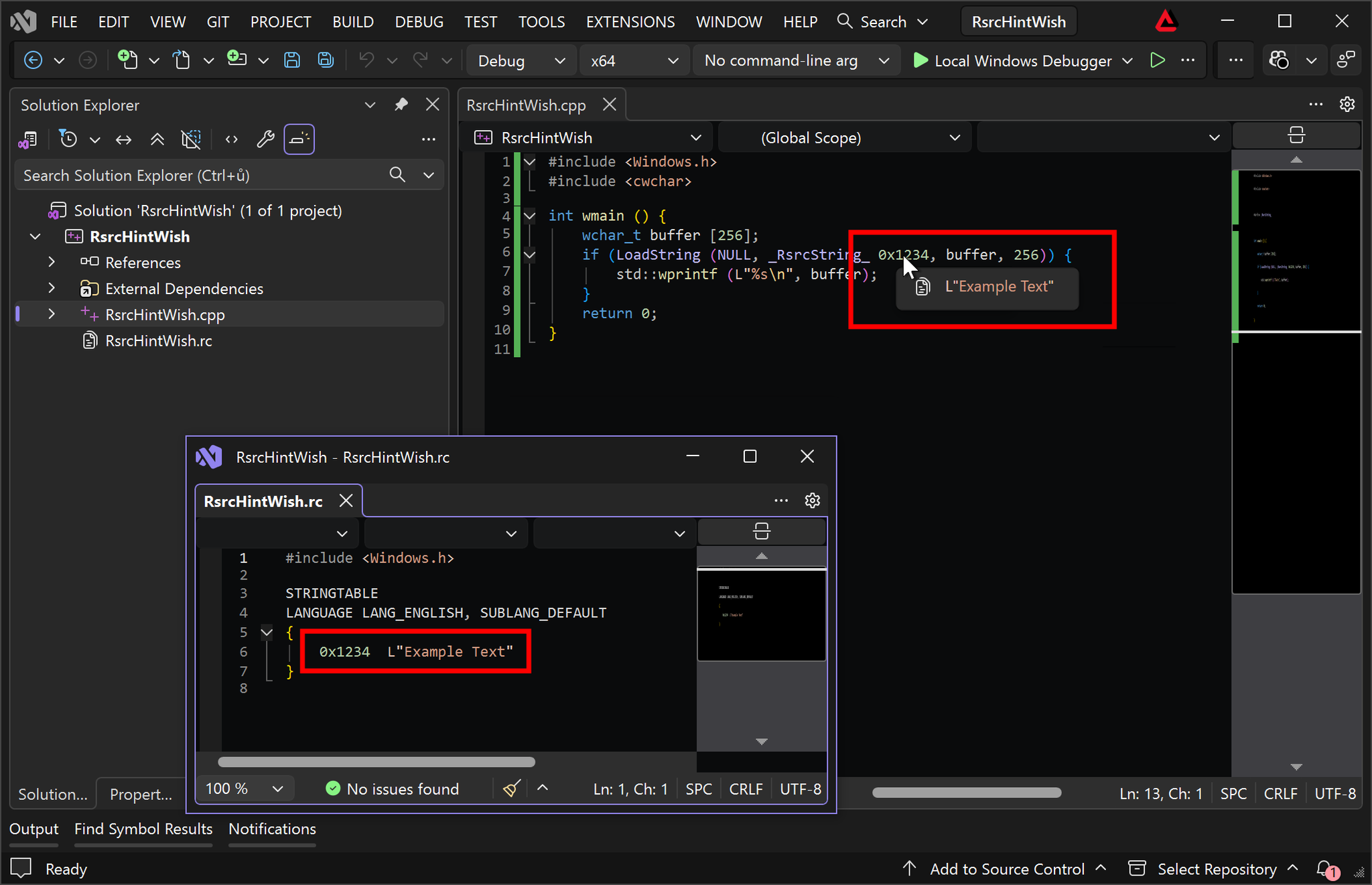Open the Copilot icon in main toolbar
1372x885 pixels.
point(1280,60)
